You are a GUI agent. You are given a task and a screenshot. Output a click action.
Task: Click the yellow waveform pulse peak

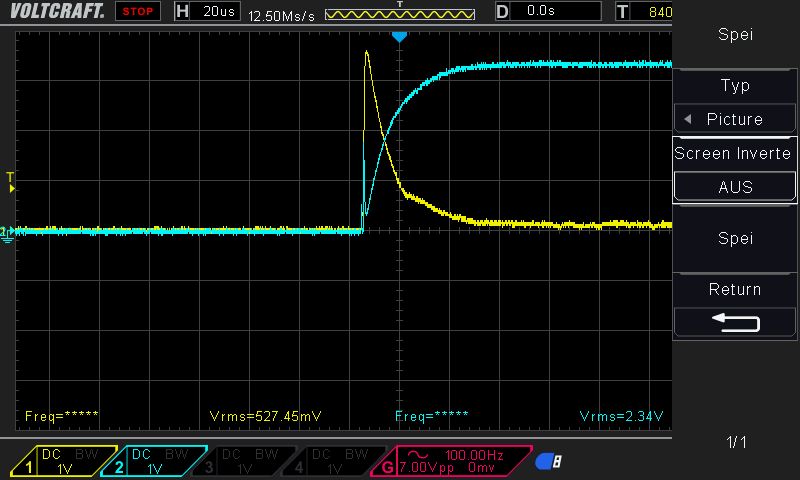(367, 52)
